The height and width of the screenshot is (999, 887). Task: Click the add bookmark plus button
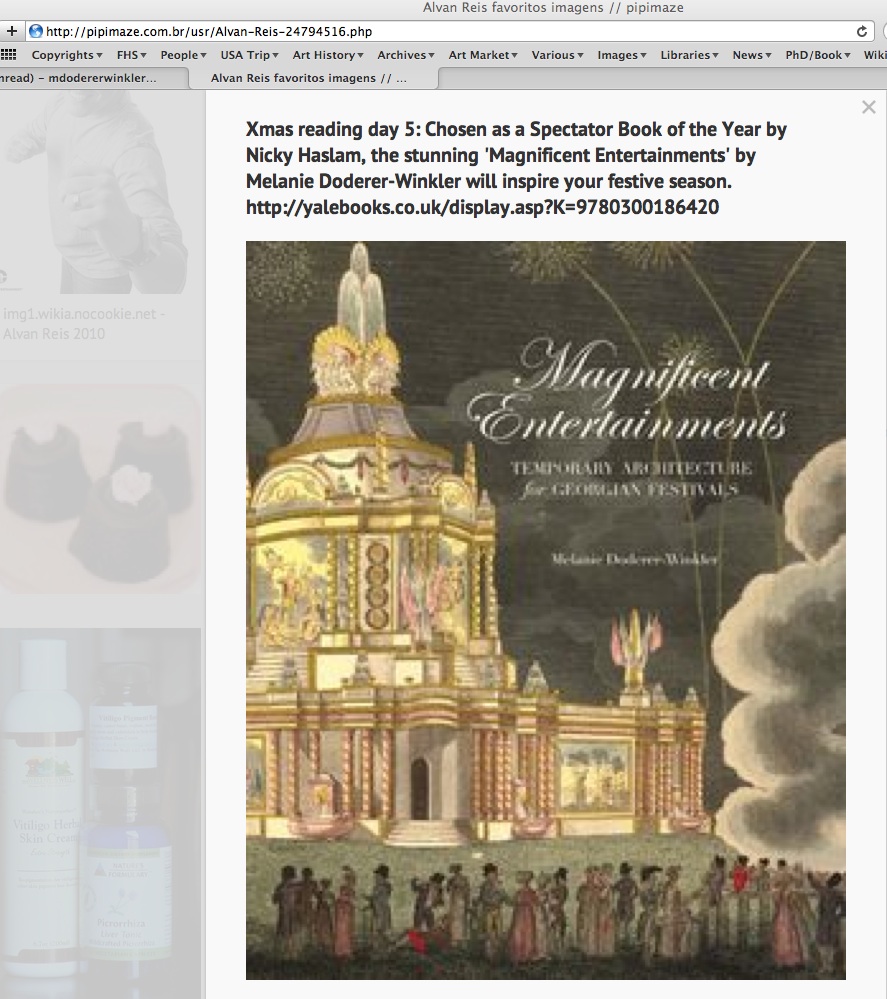[x=11, y=31]
